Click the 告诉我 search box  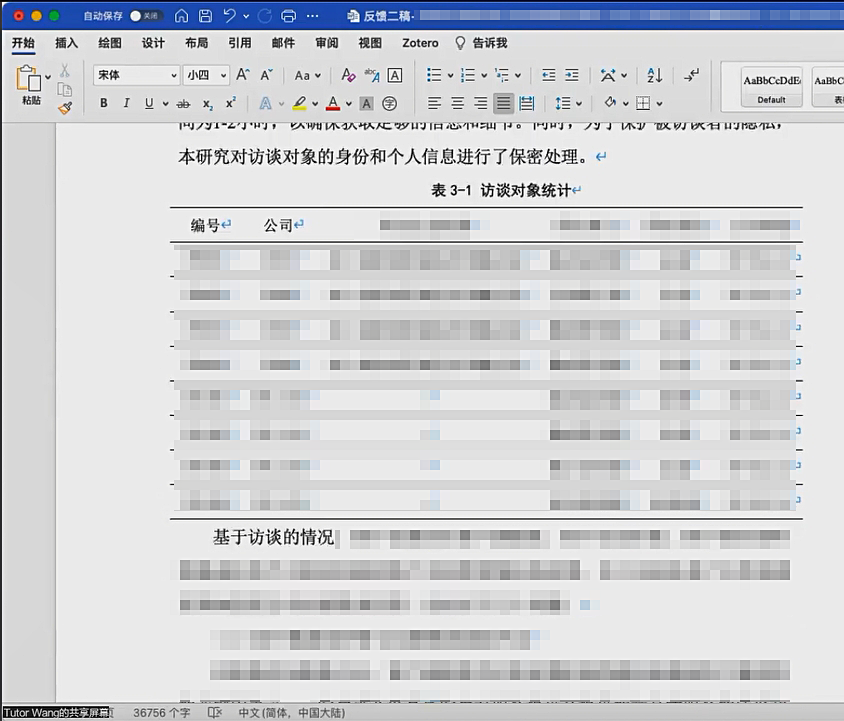(481, 43)
